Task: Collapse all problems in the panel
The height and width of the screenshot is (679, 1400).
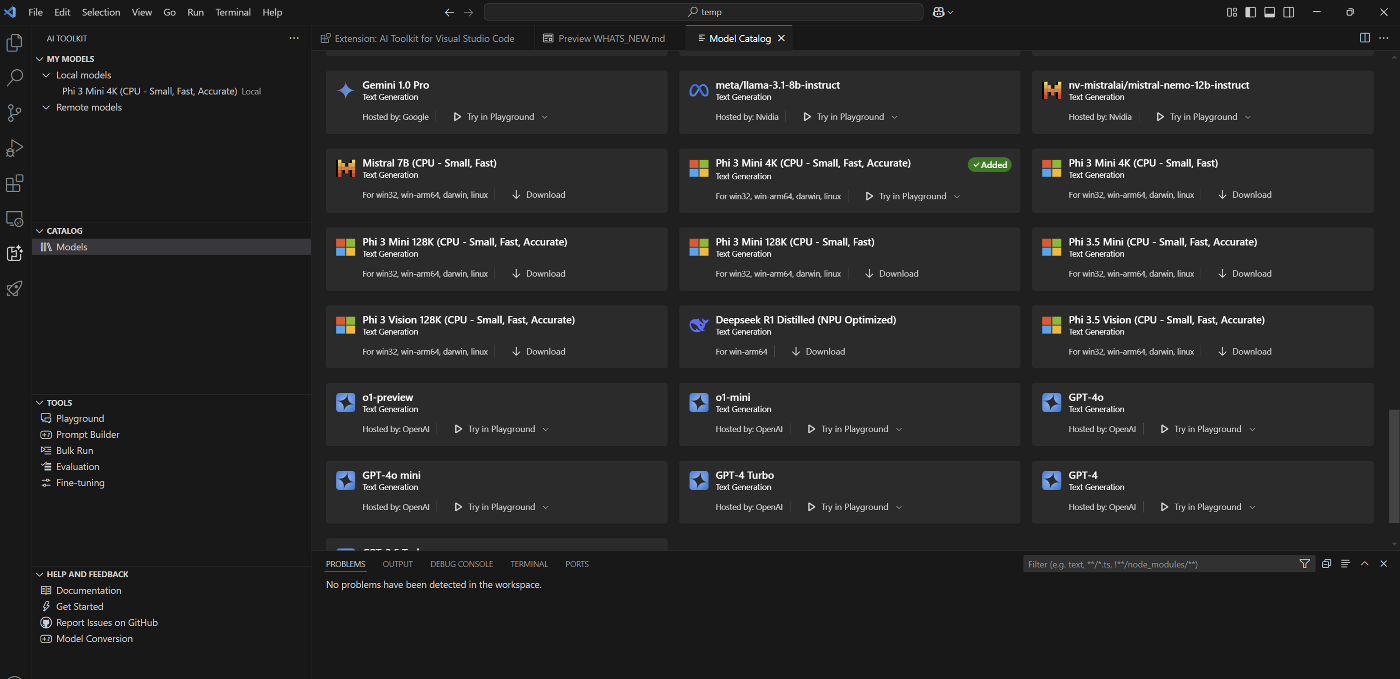Action: coord(1326,564)
